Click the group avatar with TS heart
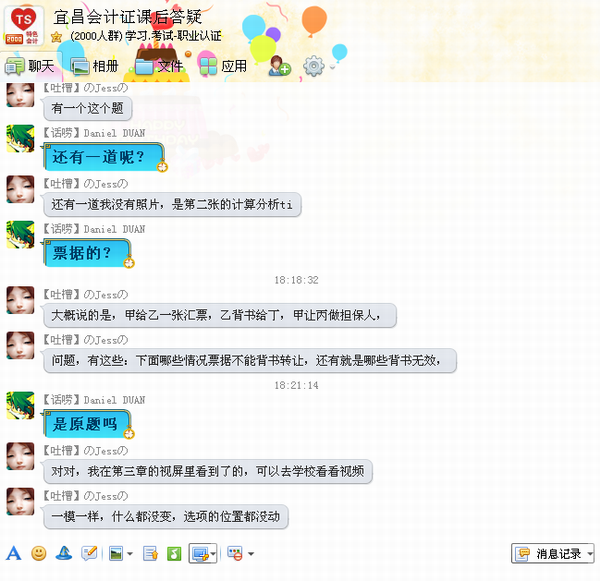Viewport: 600px width, 581px height. tap(24, 26)
